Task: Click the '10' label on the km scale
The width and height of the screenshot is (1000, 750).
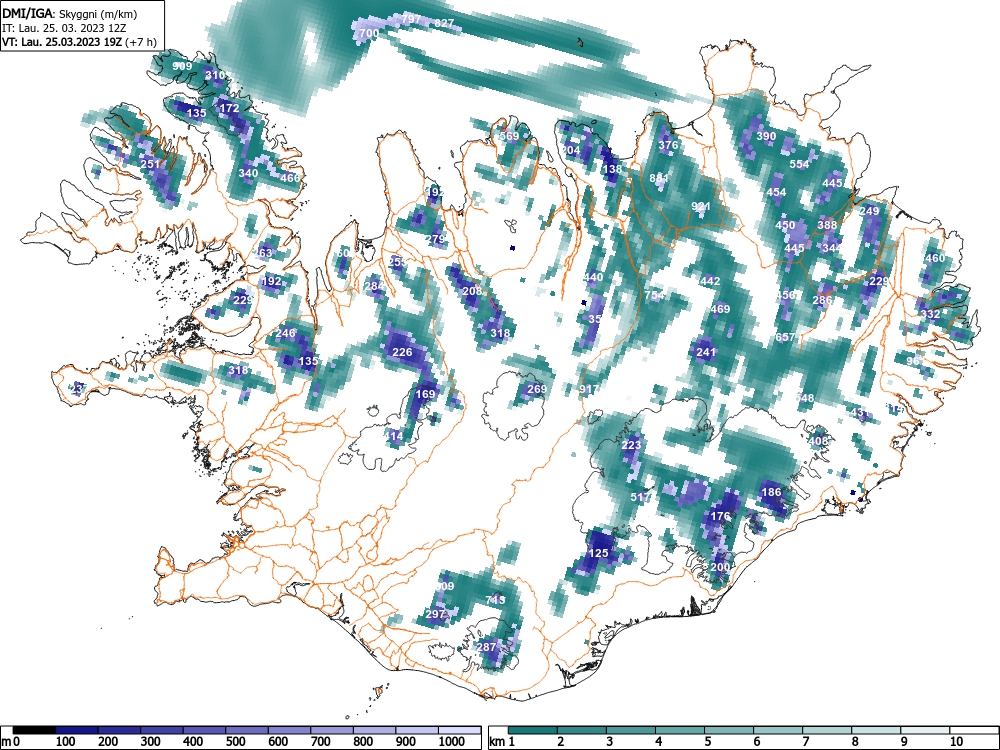Action: [956, 741]
